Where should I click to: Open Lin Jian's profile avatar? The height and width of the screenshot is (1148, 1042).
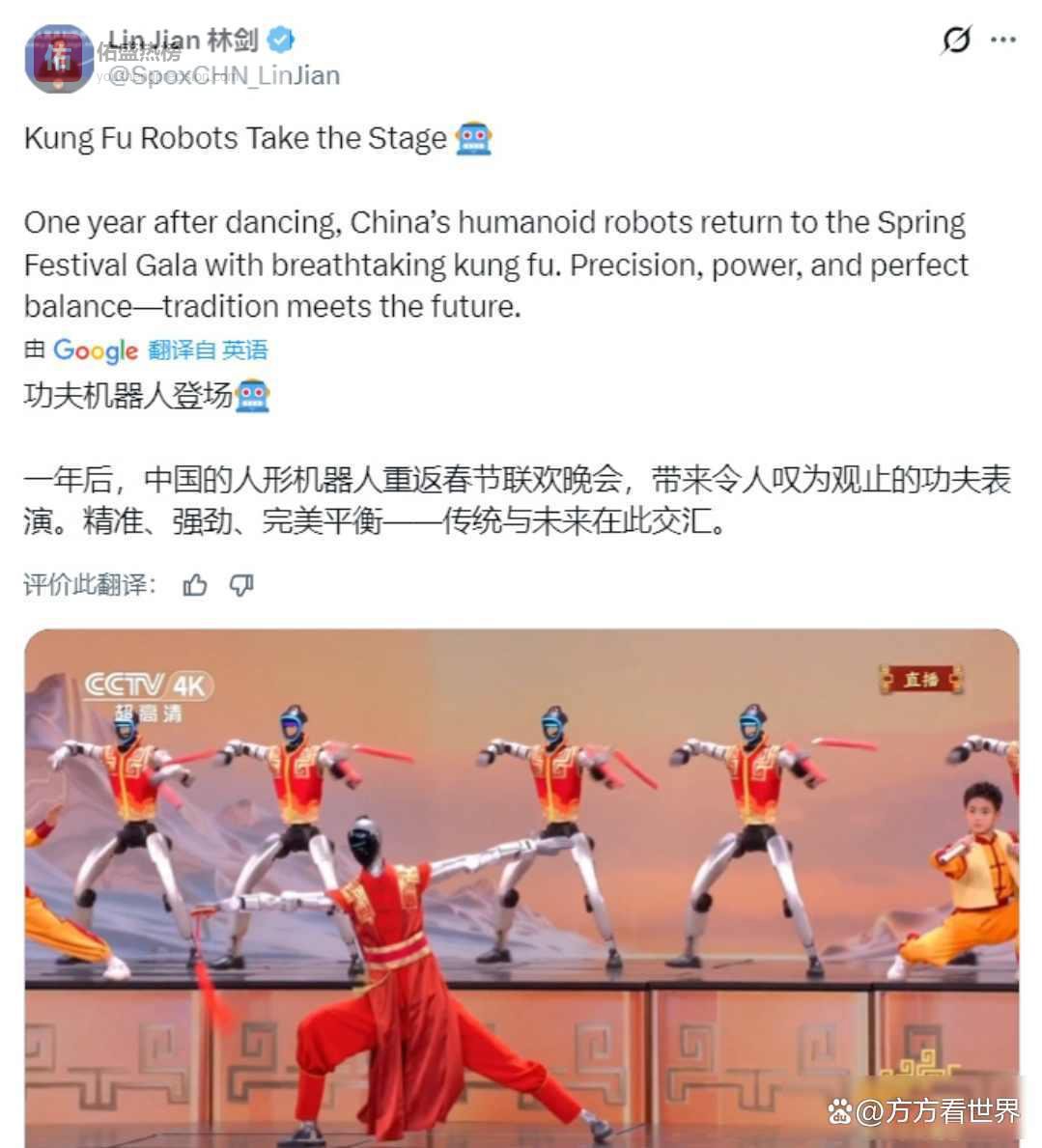[x=59, y=59]
